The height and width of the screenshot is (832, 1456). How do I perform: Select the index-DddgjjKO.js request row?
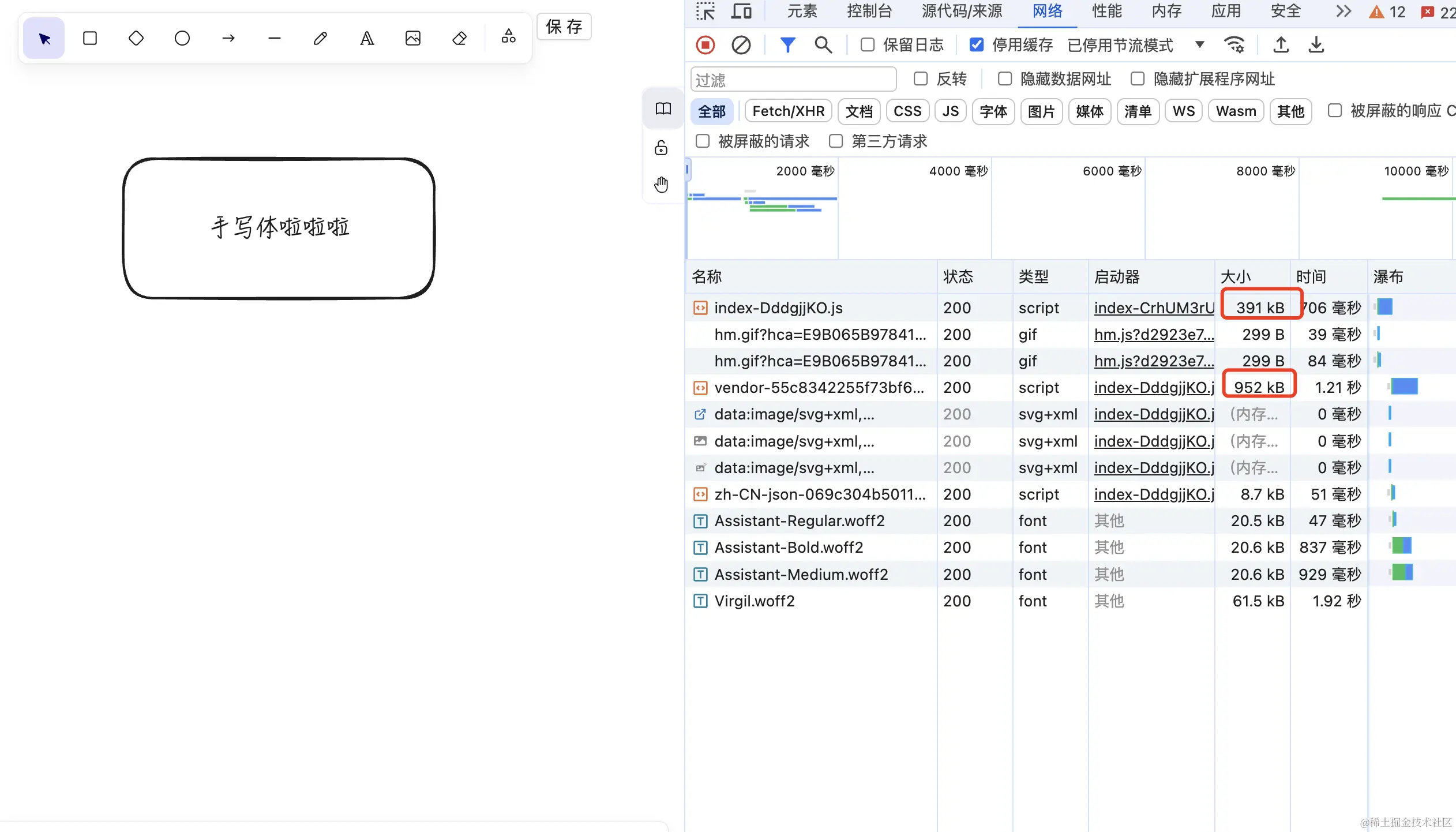coord(1070,308)
